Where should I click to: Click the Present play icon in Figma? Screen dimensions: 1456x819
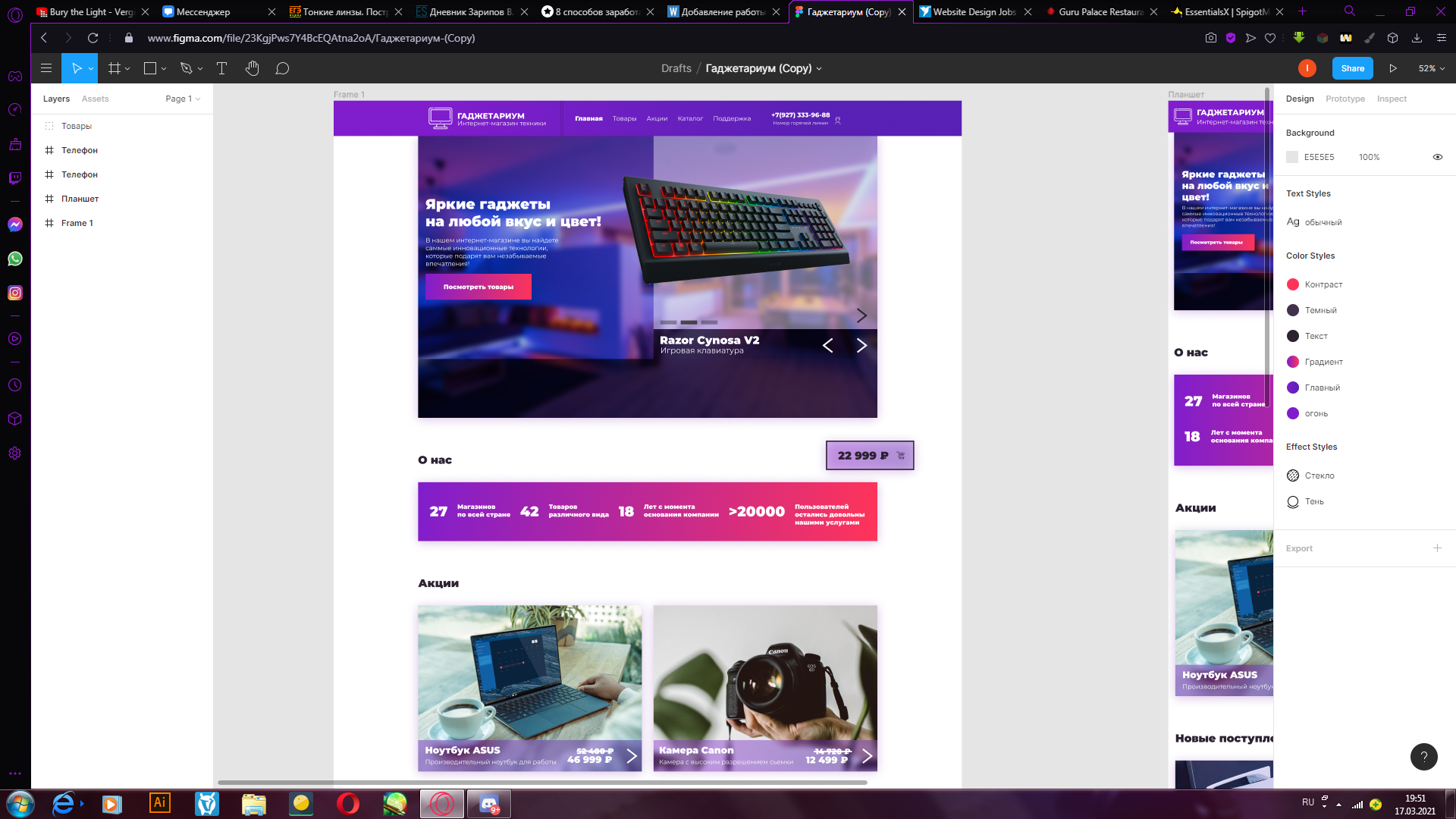point(1393,68)
